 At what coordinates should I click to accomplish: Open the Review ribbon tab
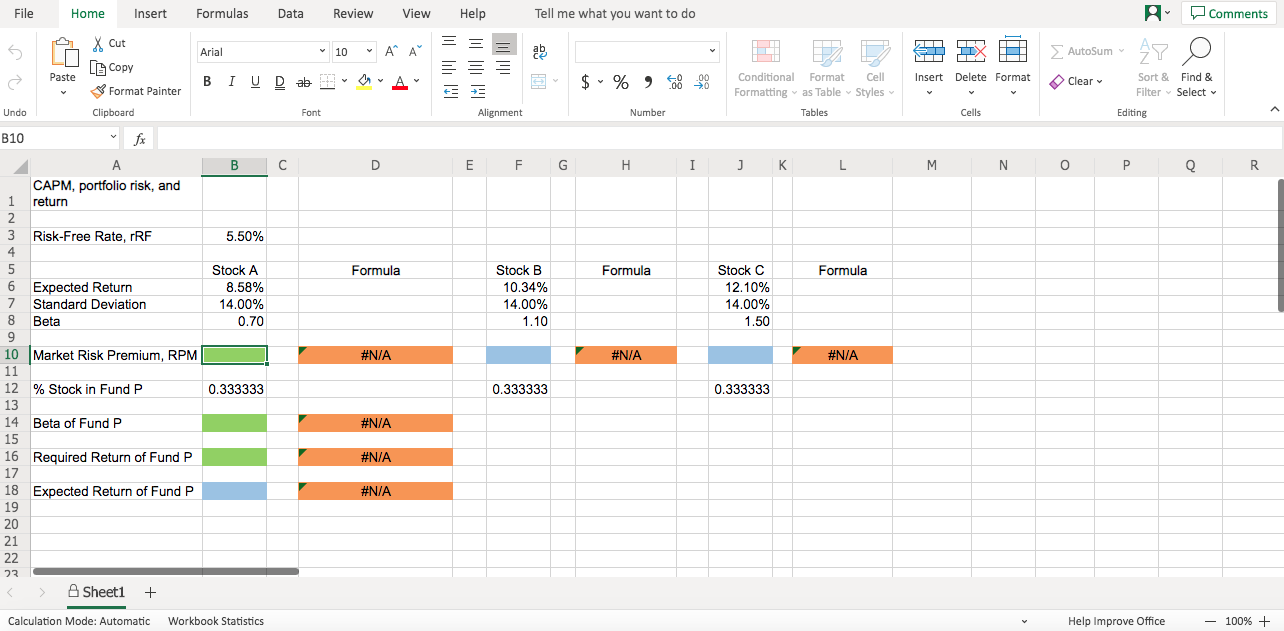tap(352, 14)
